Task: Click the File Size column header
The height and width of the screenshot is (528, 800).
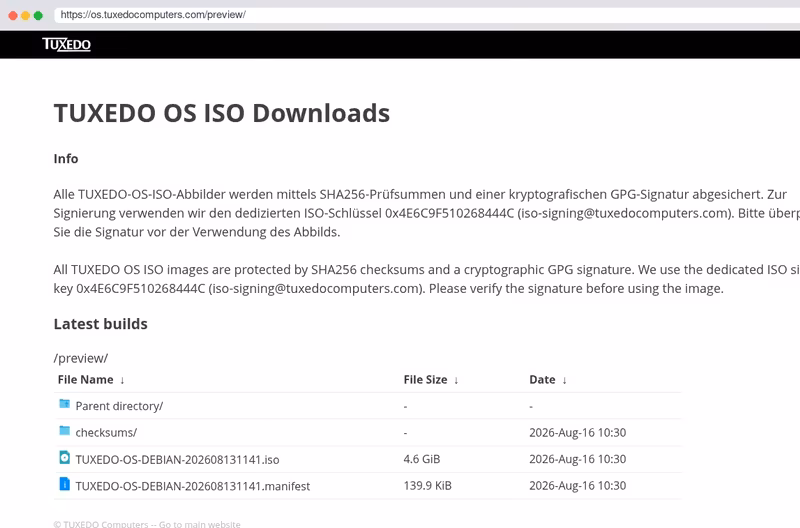Action: click(x=425, y=380)
